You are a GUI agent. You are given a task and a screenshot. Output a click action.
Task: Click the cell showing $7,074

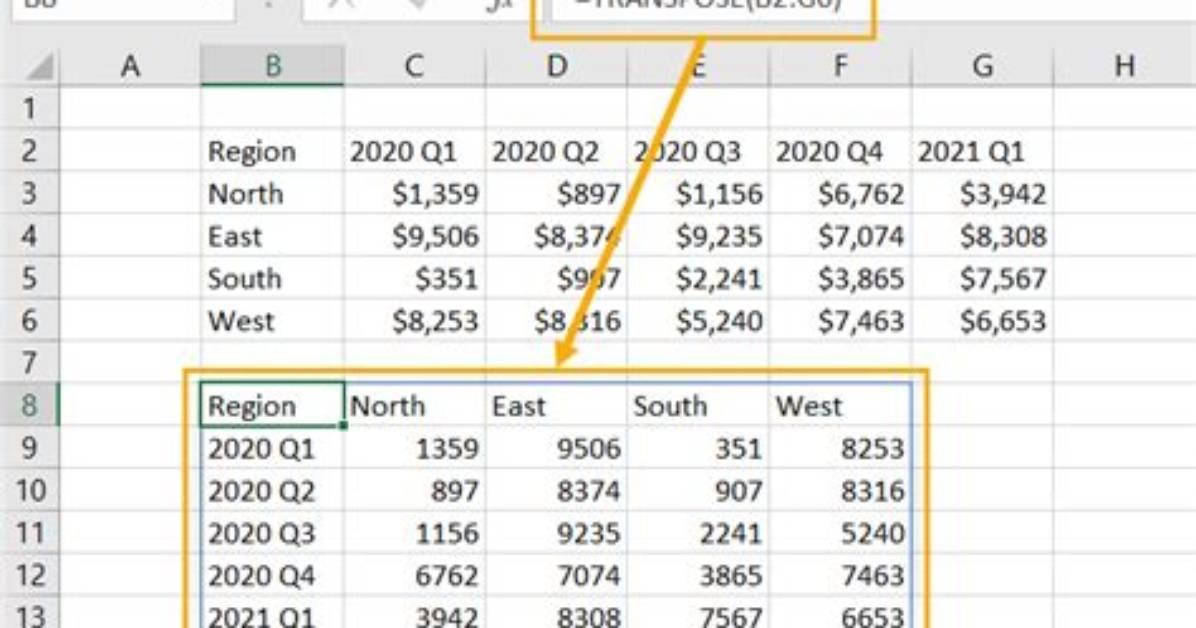pyautogui.click(x=840, y=236)
